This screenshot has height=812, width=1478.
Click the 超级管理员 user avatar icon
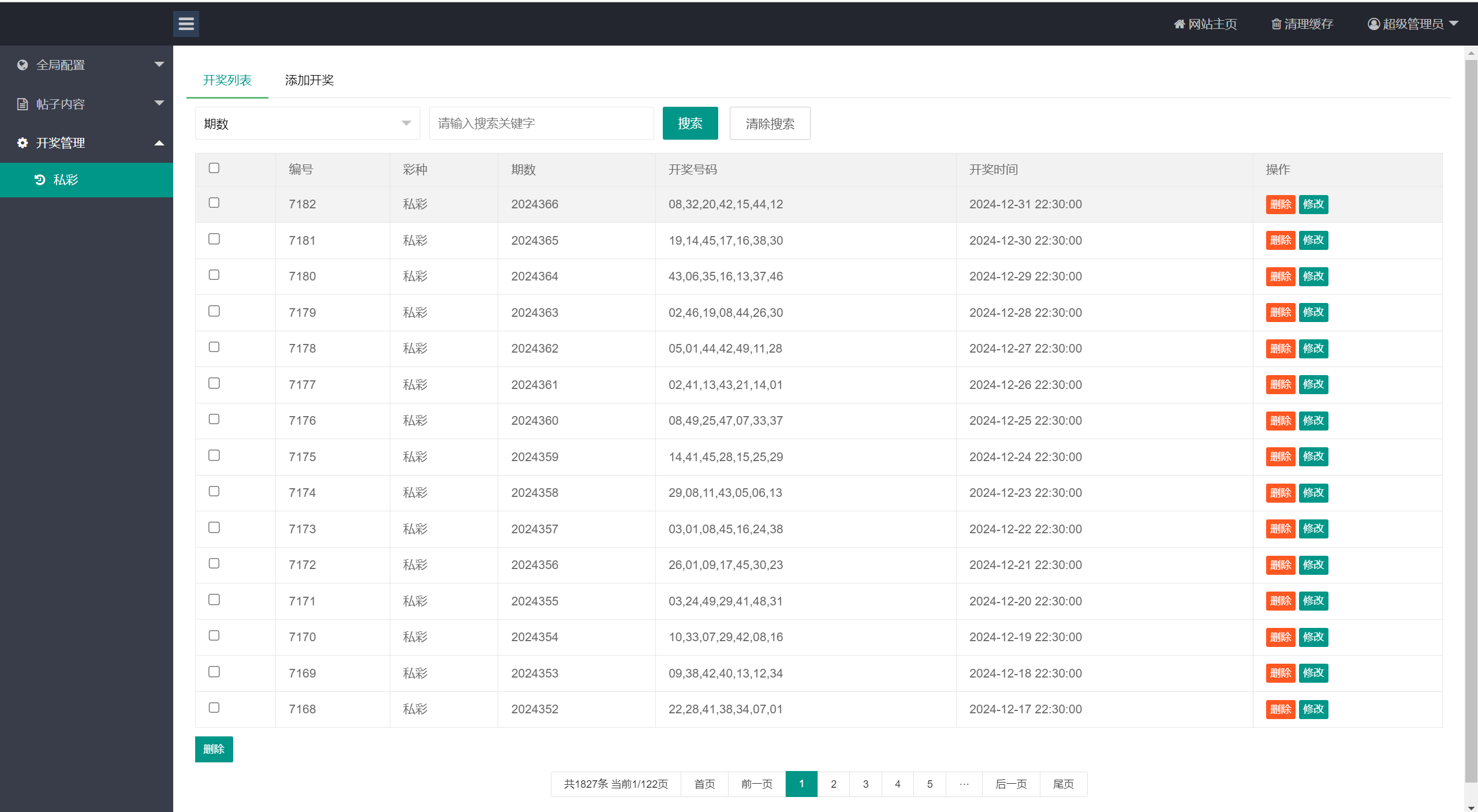[x=1374, y=24]
